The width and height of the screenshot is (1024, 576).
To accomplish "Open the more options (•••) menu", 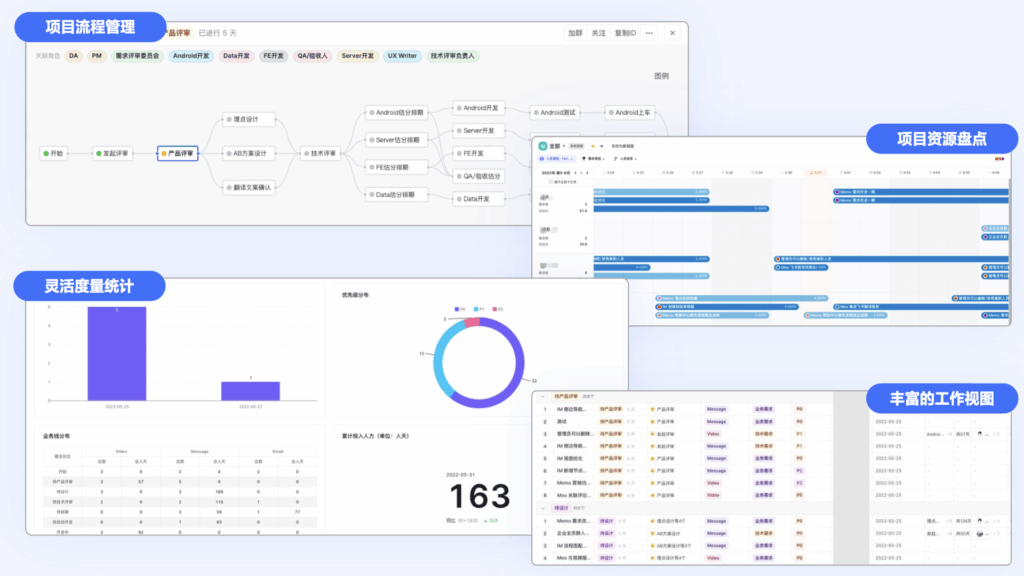I will 649,33.
